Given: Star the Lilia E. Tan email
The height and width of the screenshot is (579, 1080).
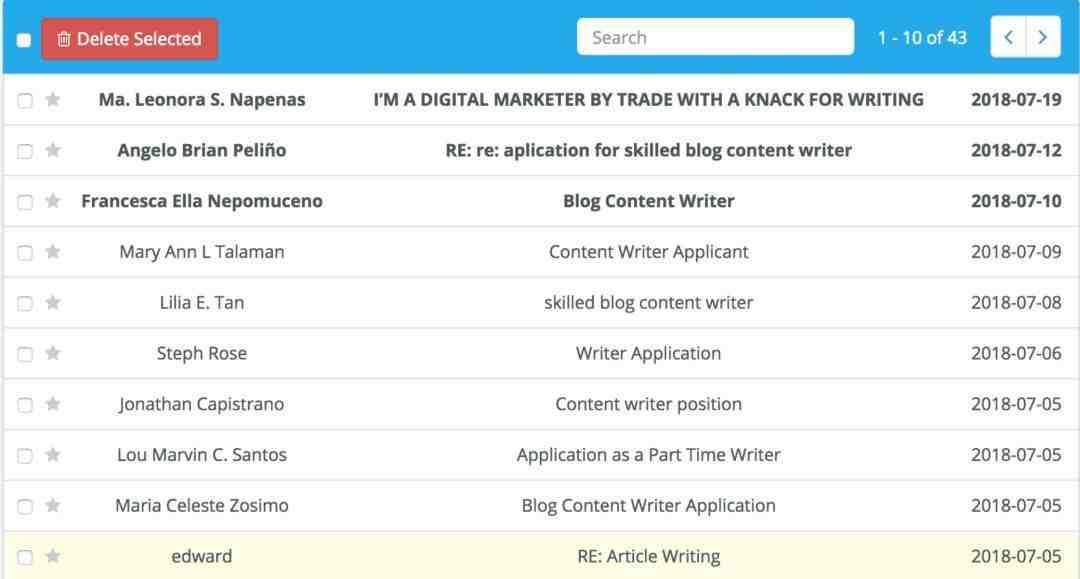Looking at the screenshot, I should 52,303.
